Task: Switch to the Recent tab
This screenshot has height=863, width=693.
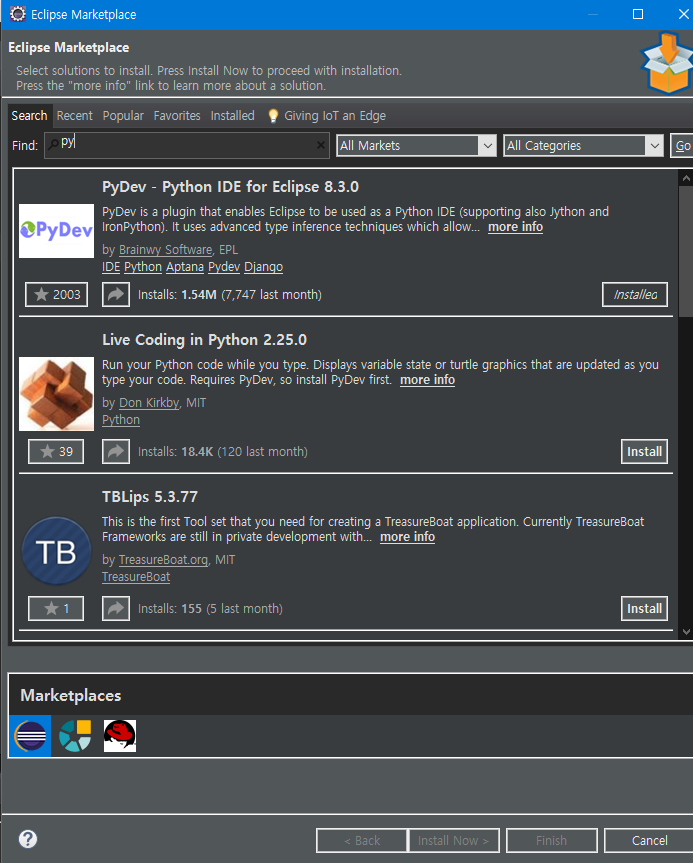Action: pyautogui.click(x=75, y=116)
